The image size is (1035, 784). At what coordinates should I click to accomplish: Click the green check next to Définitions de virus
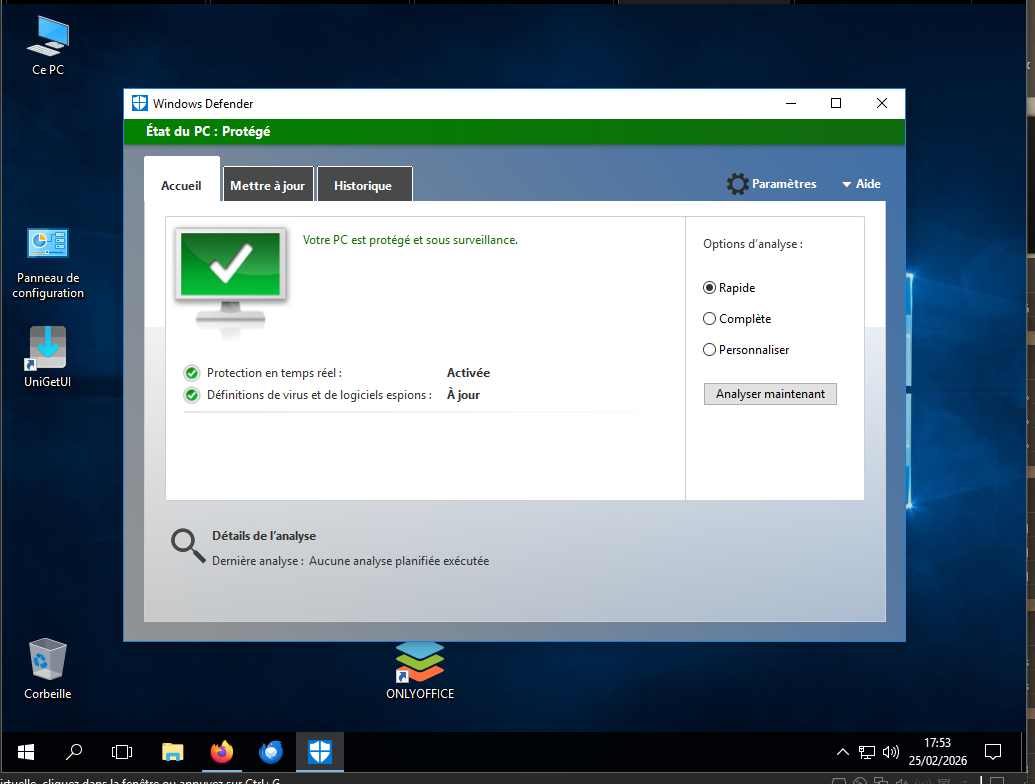tap(191, 395)
